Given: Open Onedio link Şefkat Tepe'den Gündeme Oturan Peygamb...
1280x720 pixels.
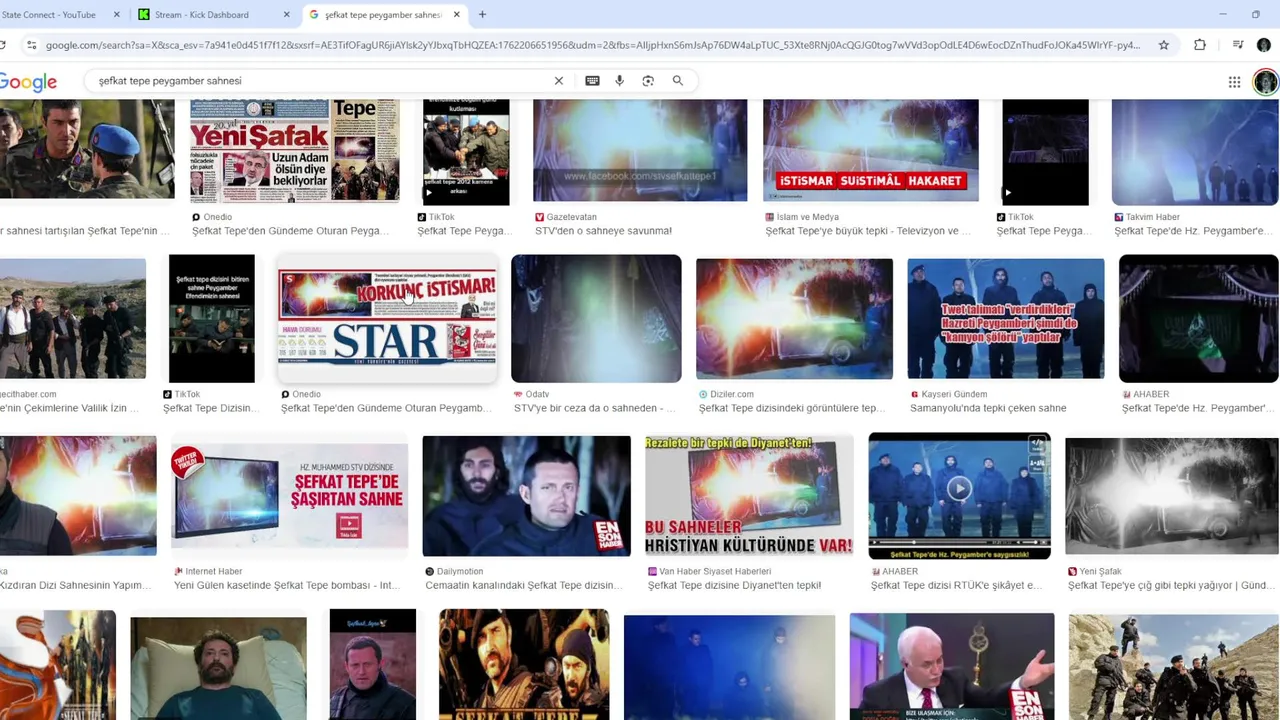Looking at the screenshot, I should (386, 408).
